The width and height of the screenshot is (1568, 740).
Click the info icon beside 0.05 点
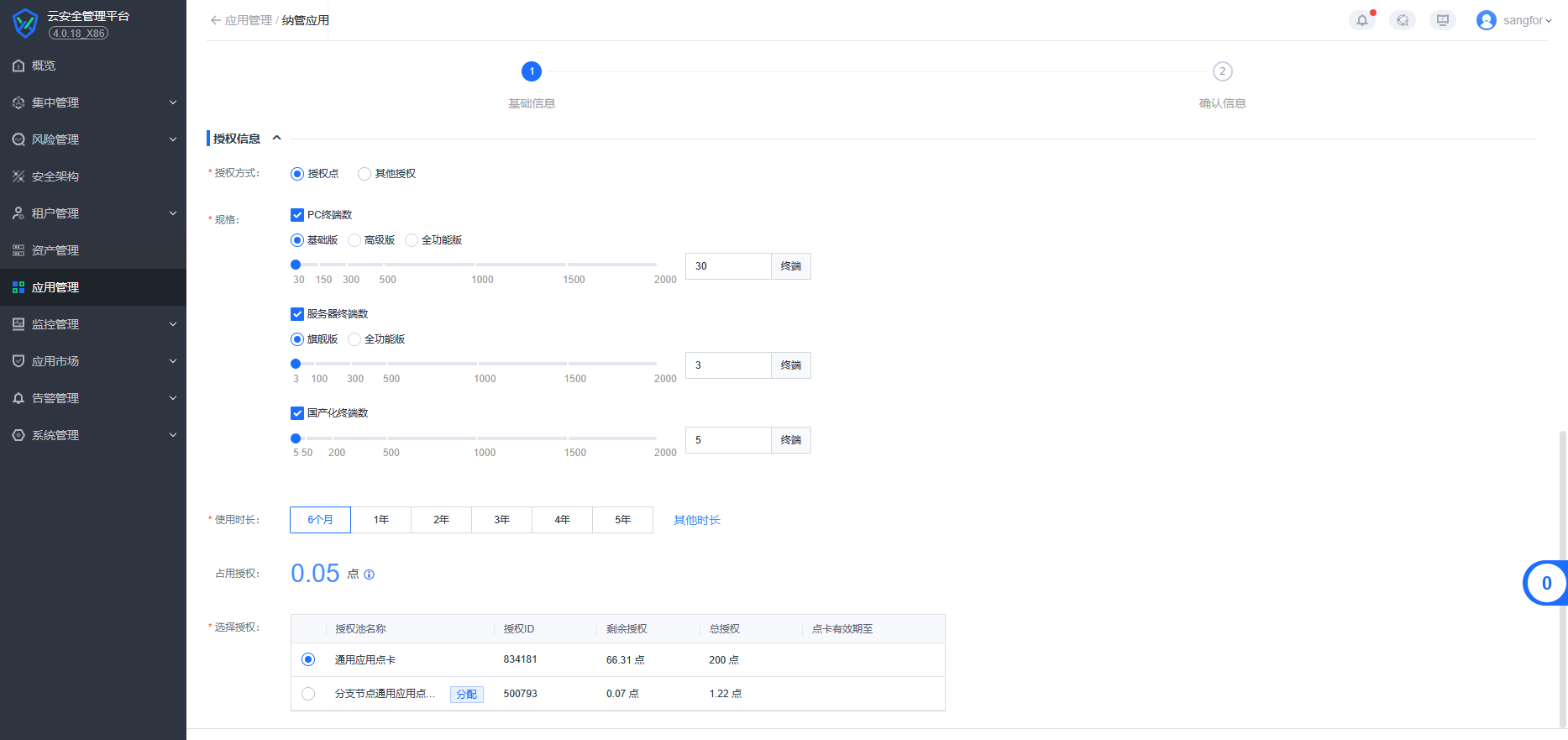[369, 575]
